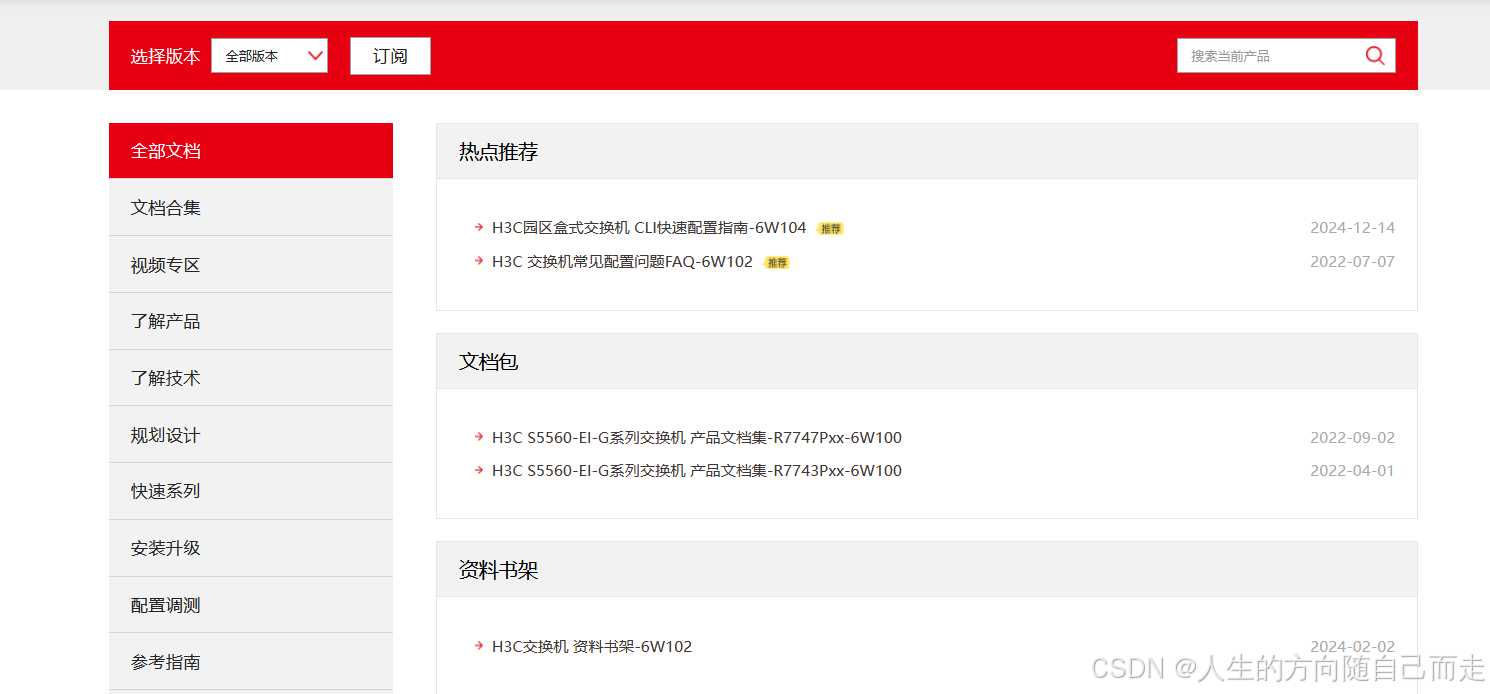Open 参考指南 sidebar item
1490x694 pixels.
(x=251, y=662)
